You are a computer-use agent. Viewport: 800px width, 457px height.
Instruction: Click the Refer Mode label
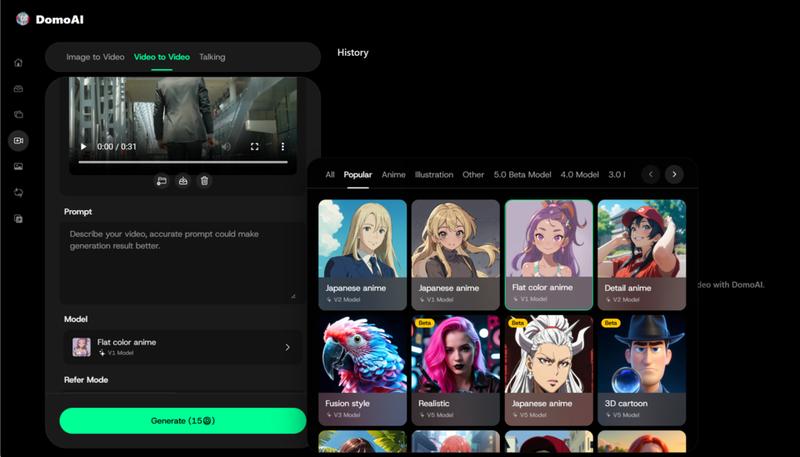(x=86, y=379)
